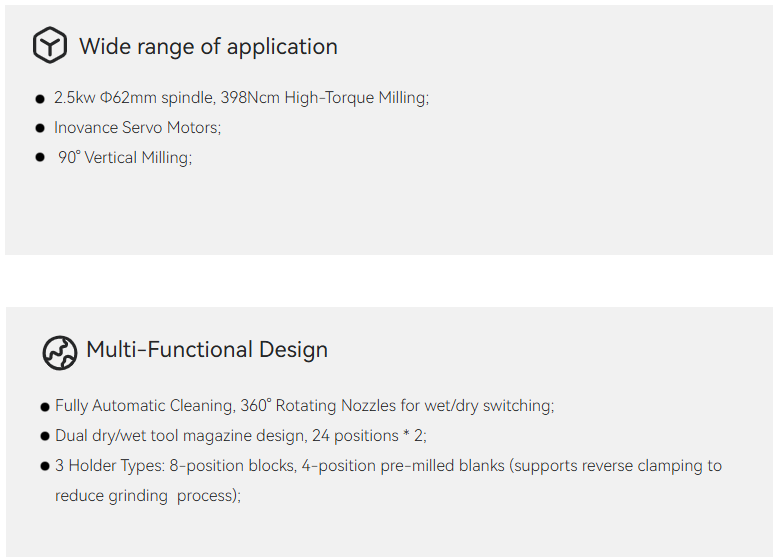Click the reduce grinding process text line

point(147,495)
